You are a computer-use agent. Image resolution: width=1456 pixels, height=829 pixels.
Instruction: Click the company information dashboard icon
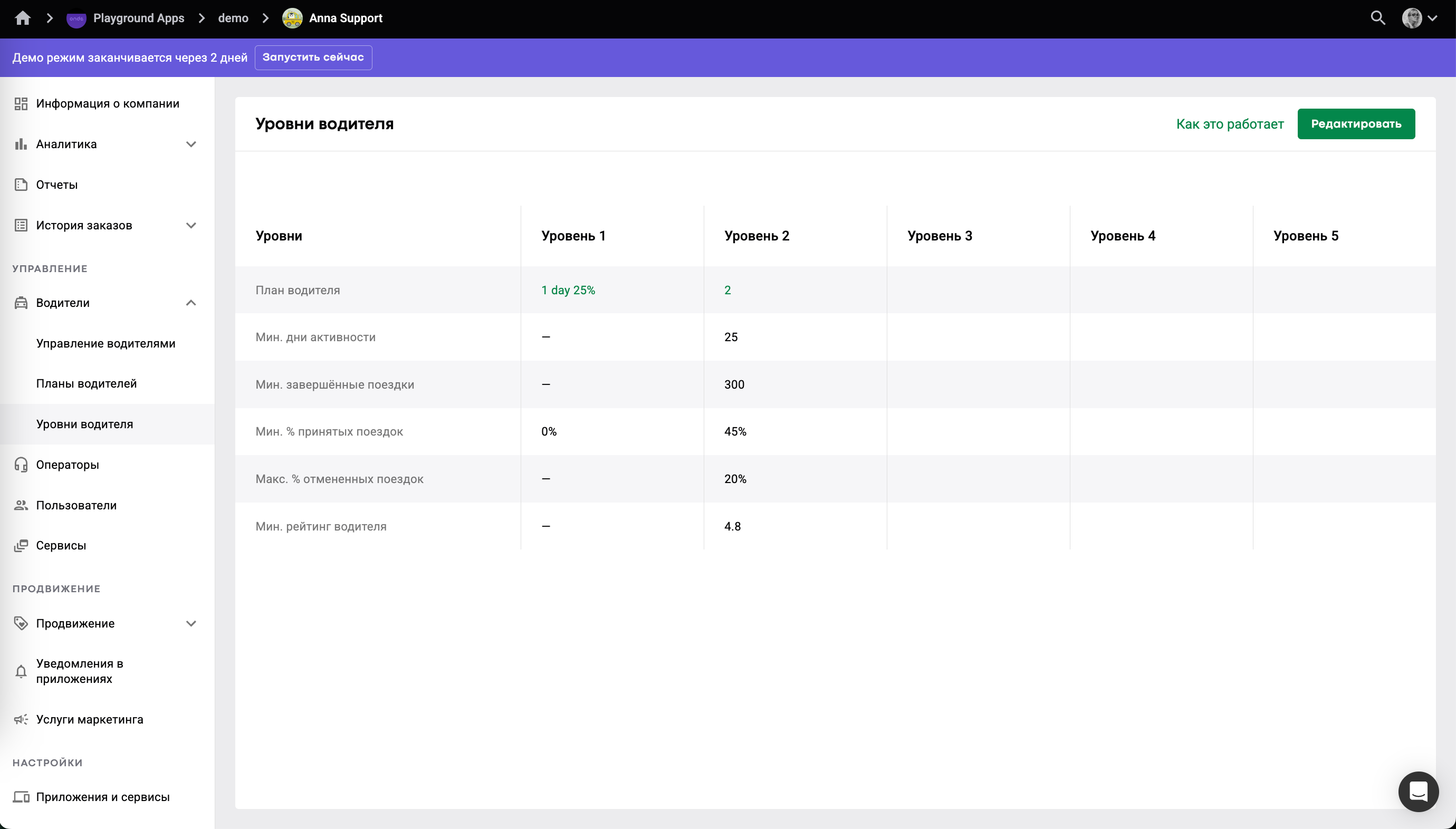(21, 103)
